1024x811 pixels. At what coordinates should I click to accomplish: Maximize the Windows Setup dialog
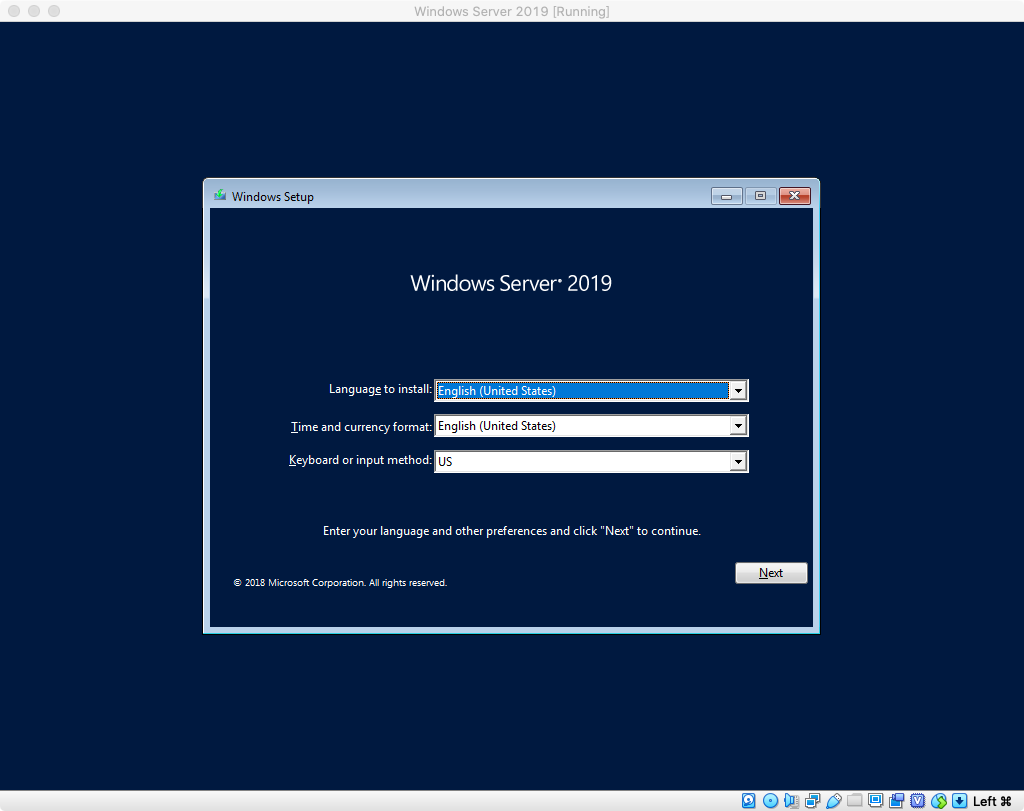[x=760, y=196]
